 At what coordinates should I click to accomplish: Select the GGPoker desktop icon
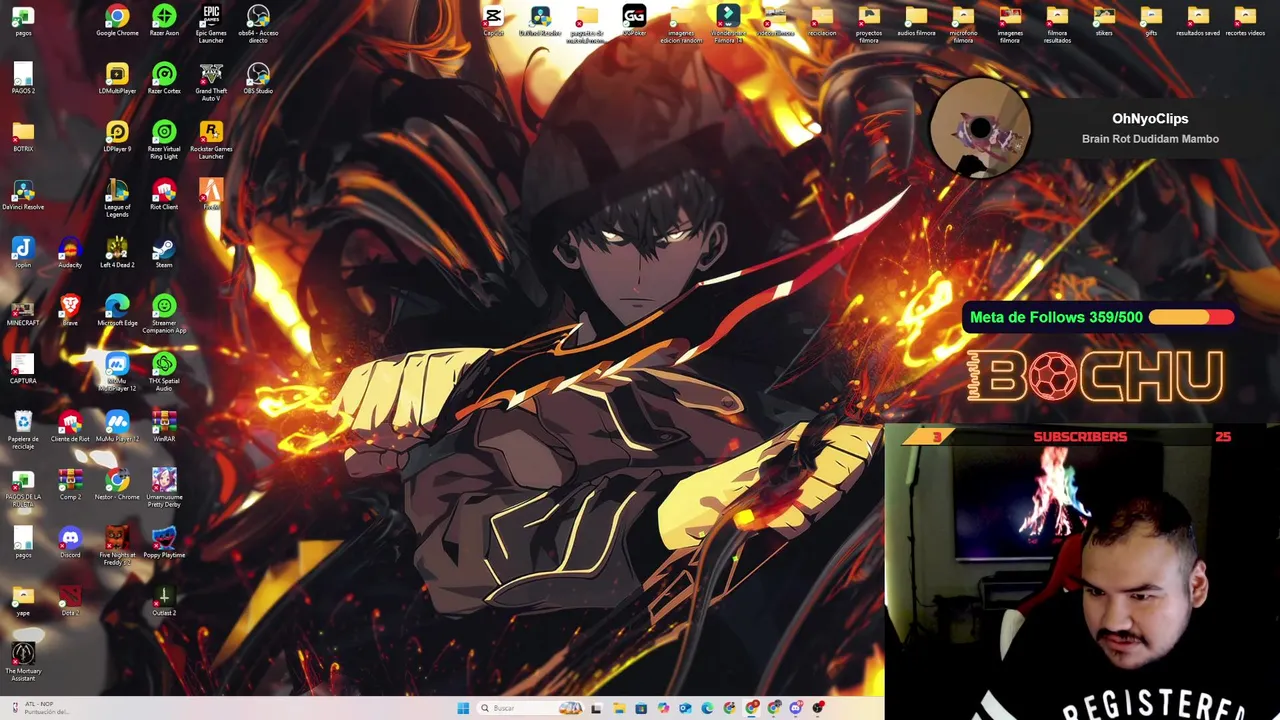(x=634, y=20)
